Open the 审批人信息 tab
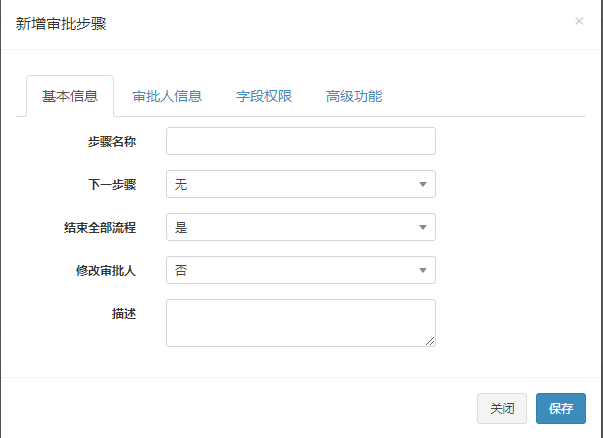The height and width of the screenshot is (438, 603). coord(167,97)
